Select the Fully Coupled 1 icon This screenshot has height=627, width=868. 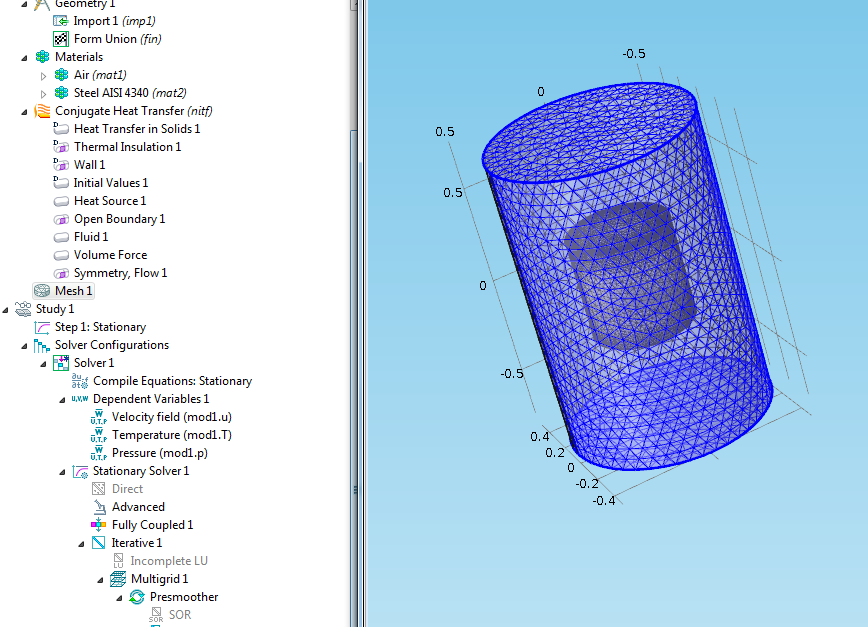pyautogui.click(x=99, y=525)
